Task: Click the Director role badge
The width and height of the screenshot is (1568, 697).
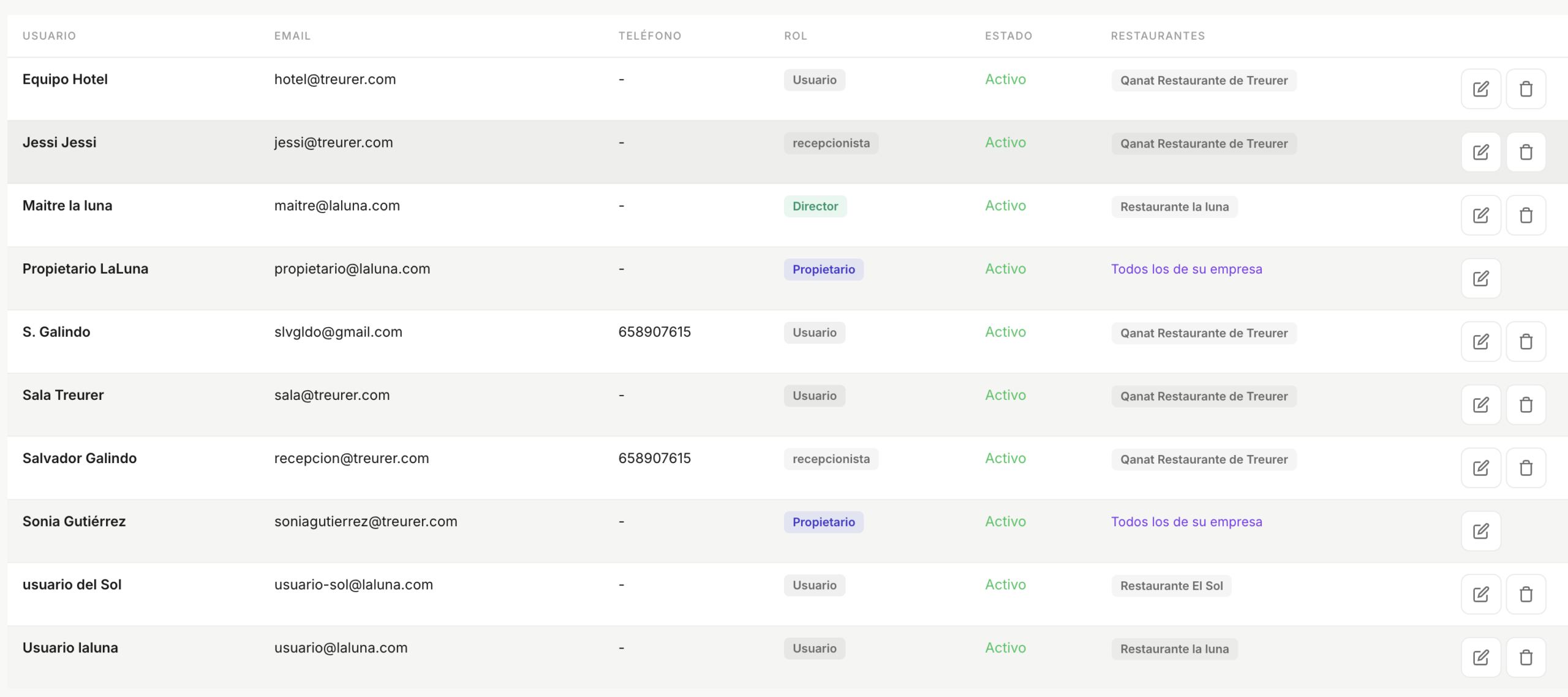Action: (x=815, y=206)
